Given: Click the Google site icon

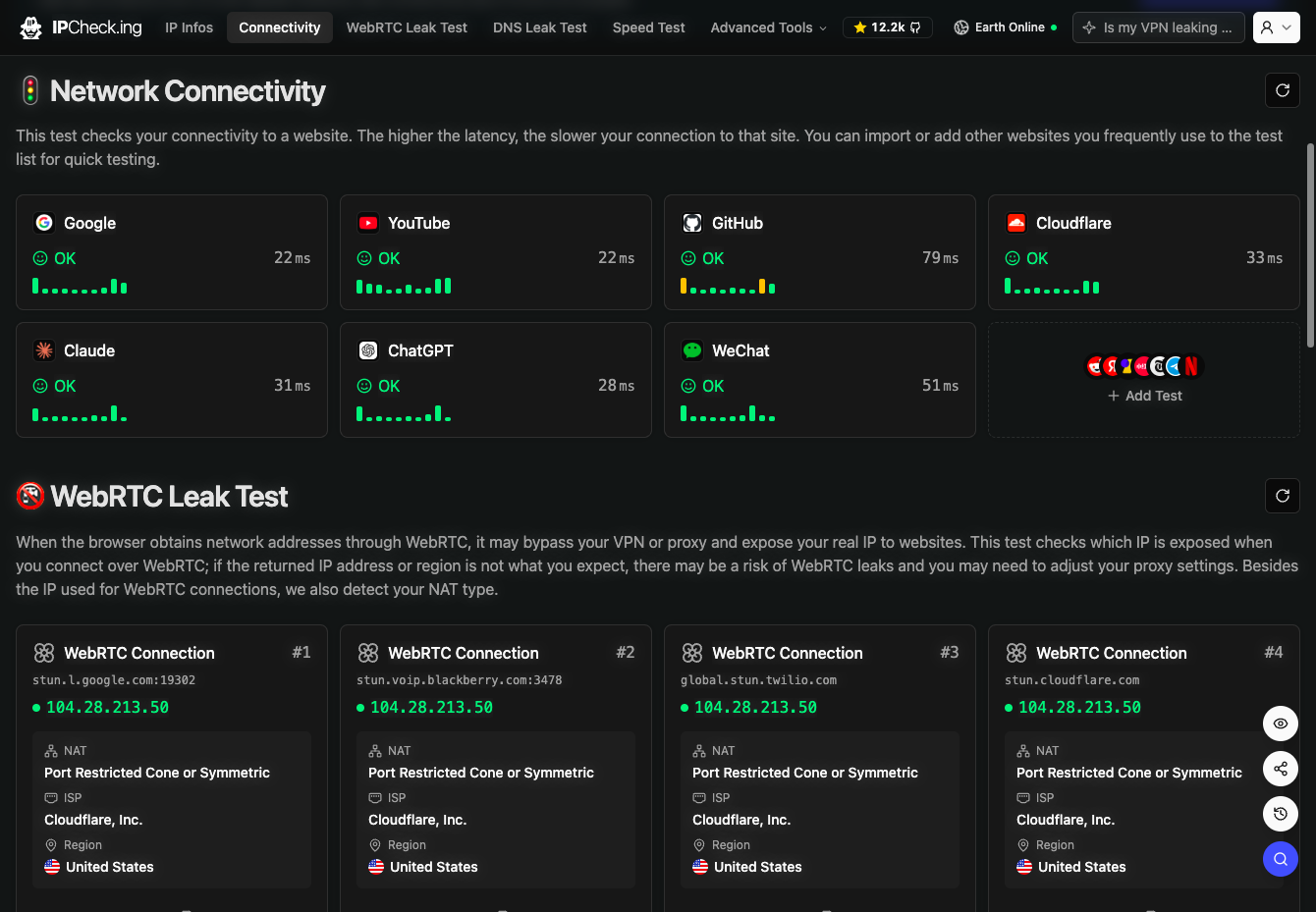Looking at the screenshot, I should pyautogui.click(x=44, y=223).
